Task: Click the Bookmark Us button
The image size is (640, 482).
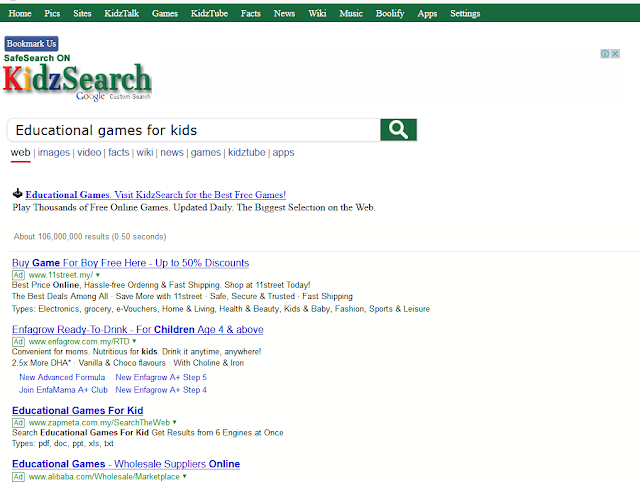Action: coord(31,44)
